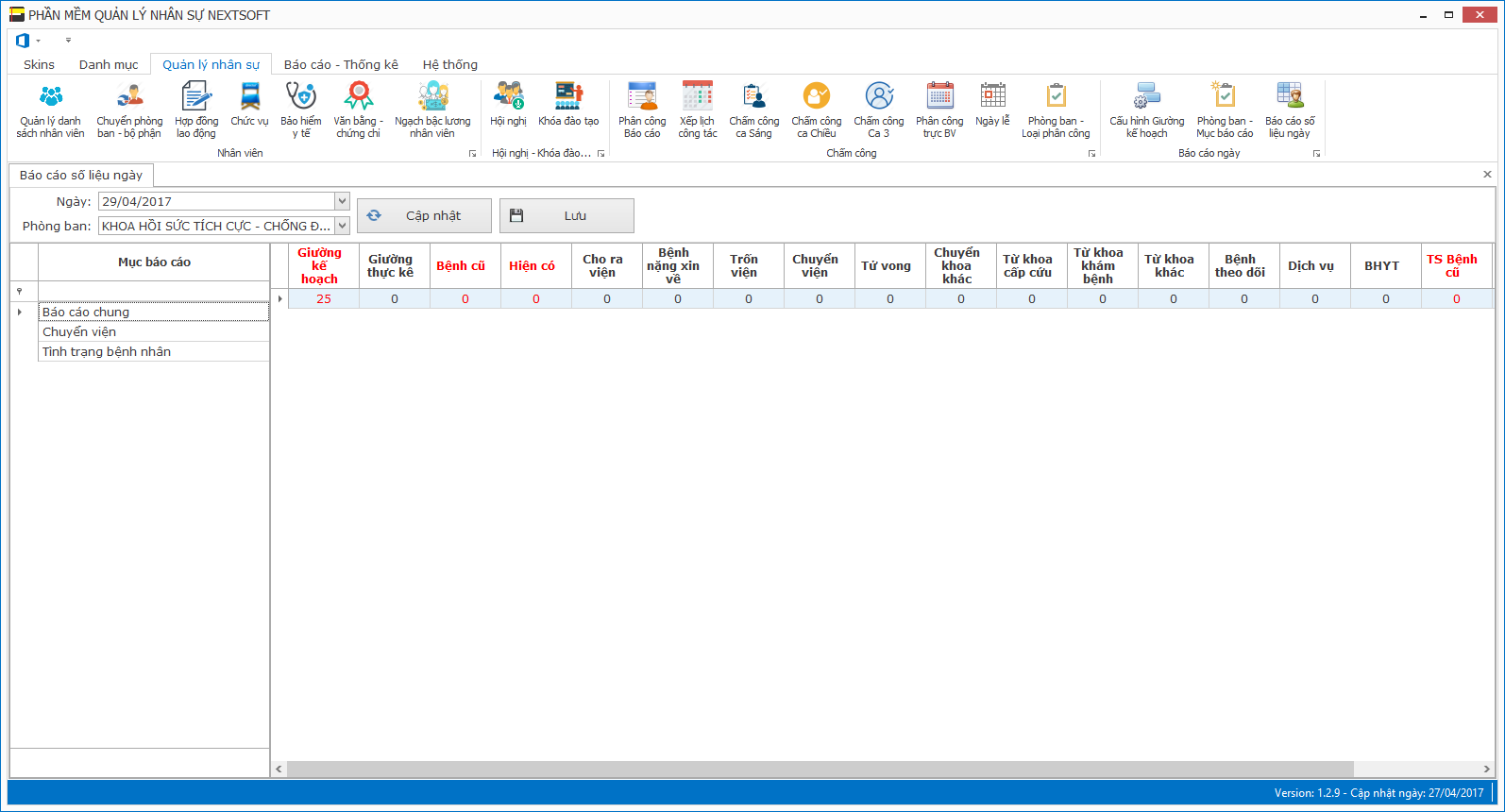Open Hợp đồng lao động
This screenshot has width=1505, height=812.
[196, 110]
